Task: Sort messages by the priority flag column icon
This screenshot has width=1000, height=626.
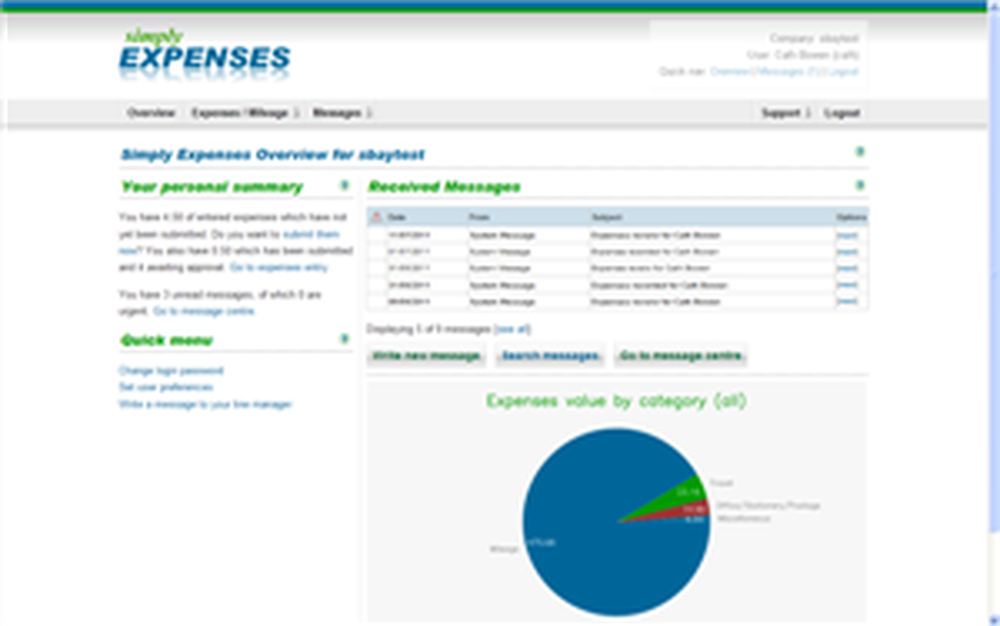Action: pos(376,217)
